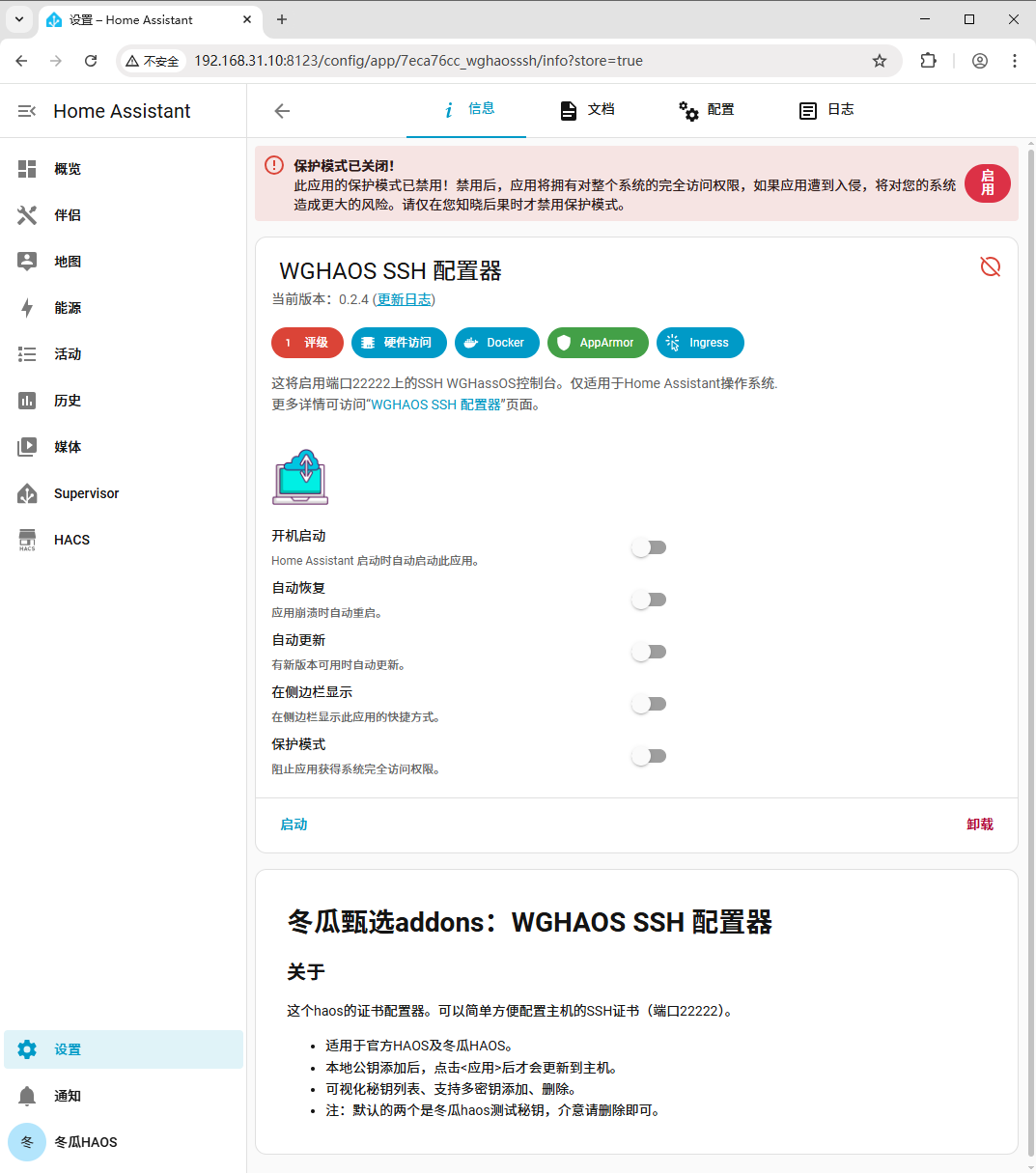The width and height of the screenshot is (1036, 1173).
Task: Open the 能源 energy page
Action: (x=124, y=308)
